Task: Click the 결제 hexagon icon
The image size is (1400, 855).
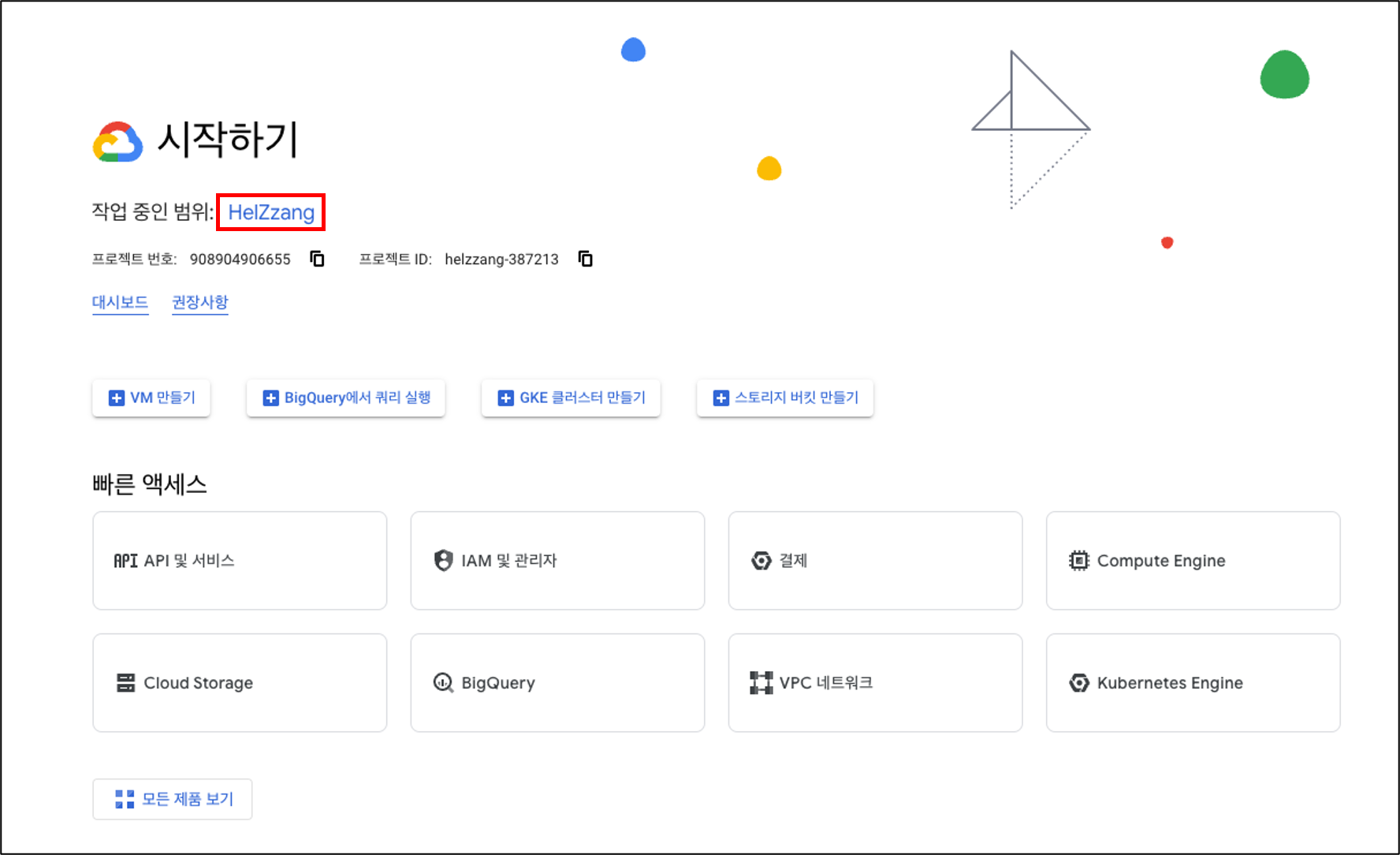Action: [761, 561]
